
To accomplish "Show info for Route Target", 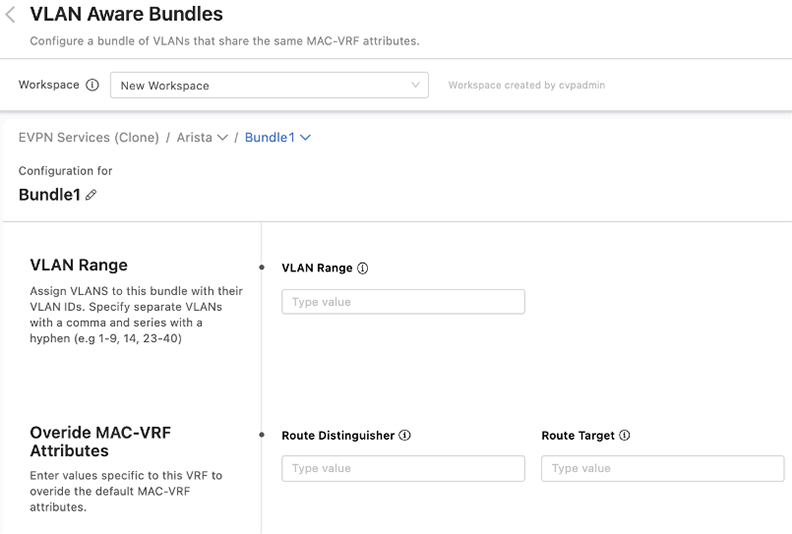I will pyautogui.click(x=625, y=435).
